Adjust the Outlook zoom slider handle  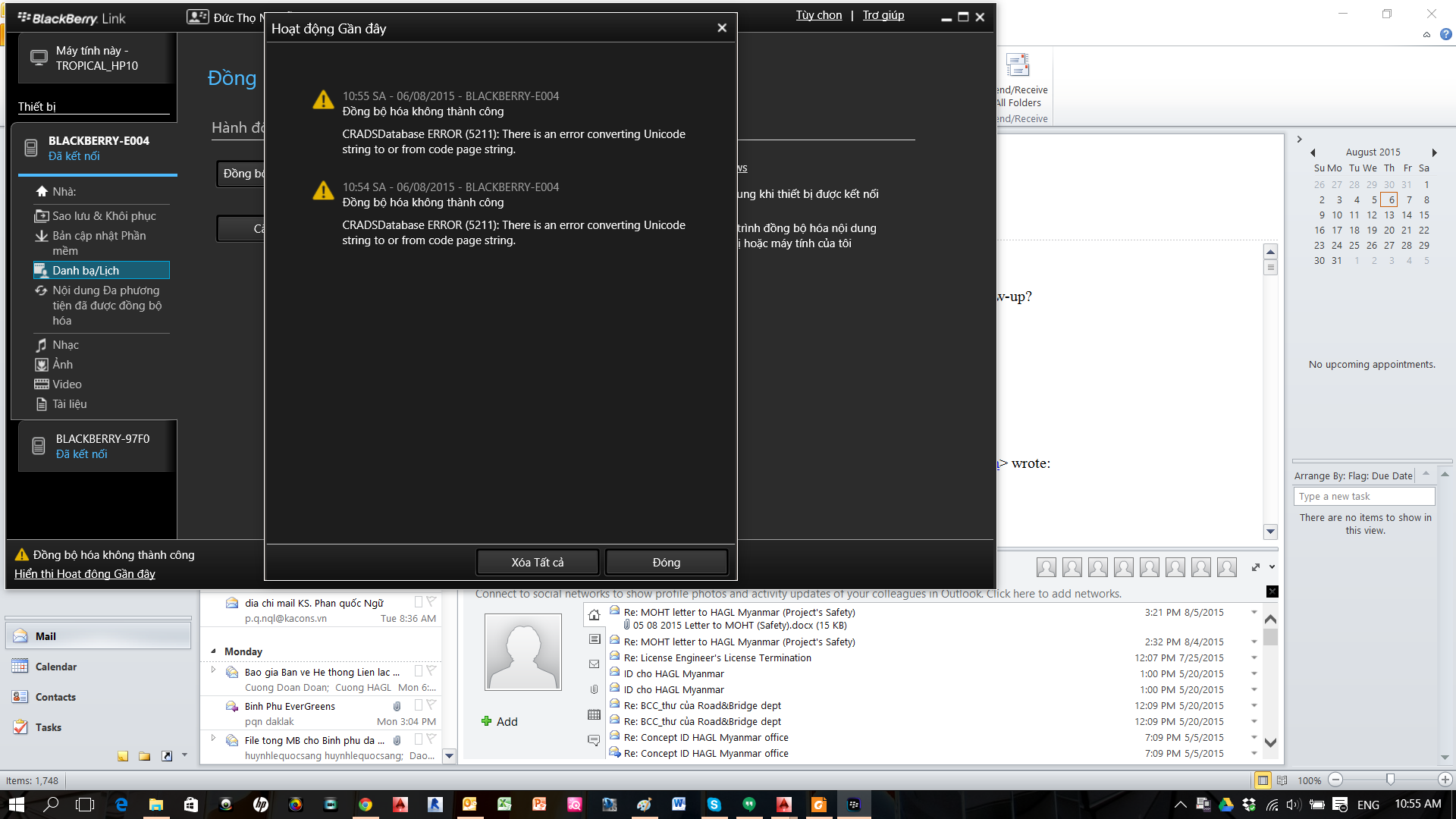(x=1389, y=780)
